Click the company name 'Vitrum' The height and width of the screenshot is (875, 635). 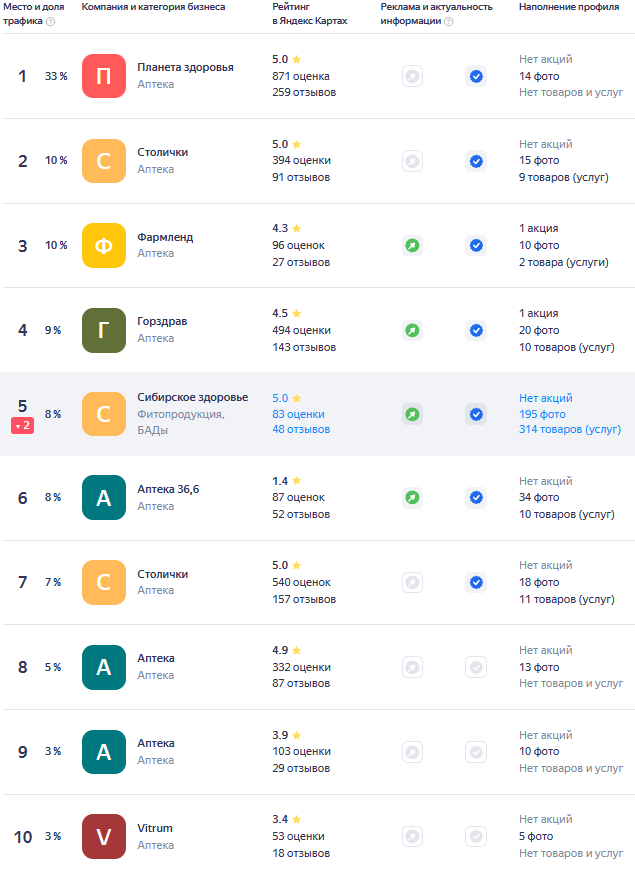pyautogui.click(x=155, y=828)
